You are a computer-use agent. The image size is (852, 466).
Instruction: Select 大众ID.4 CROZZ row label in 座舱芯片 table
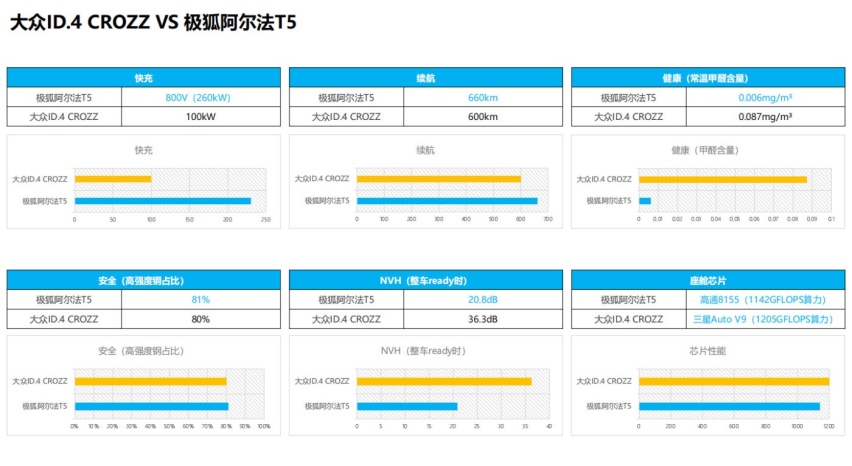point(628,319)
